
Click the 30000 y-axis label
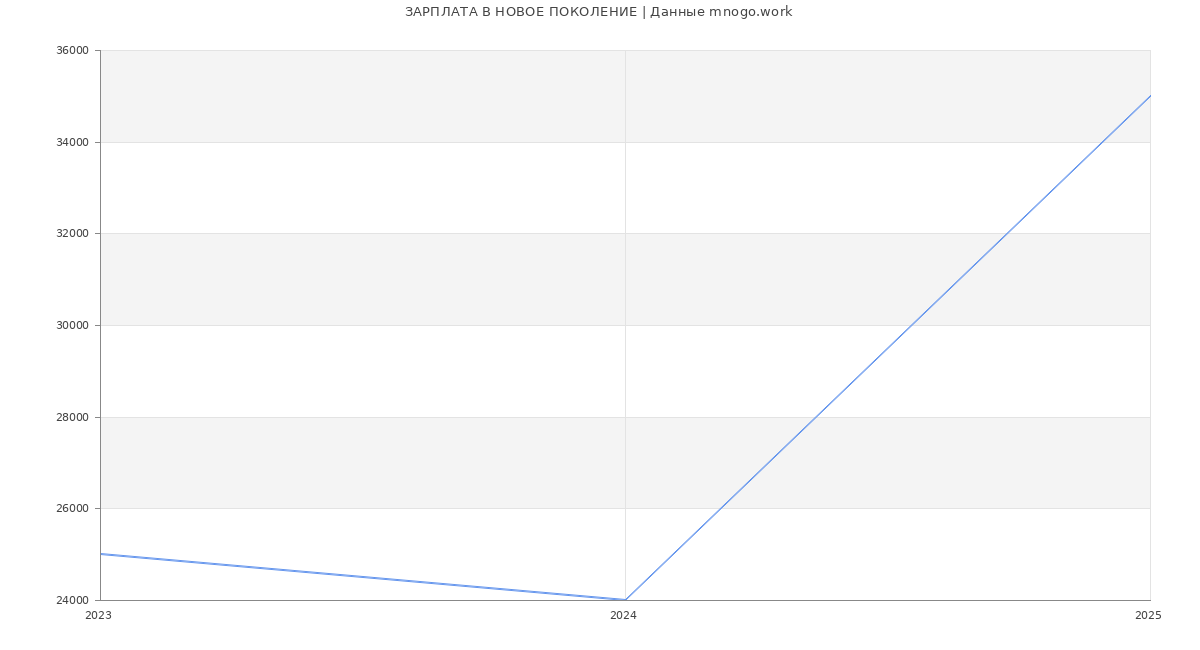[x=72, y=326]
